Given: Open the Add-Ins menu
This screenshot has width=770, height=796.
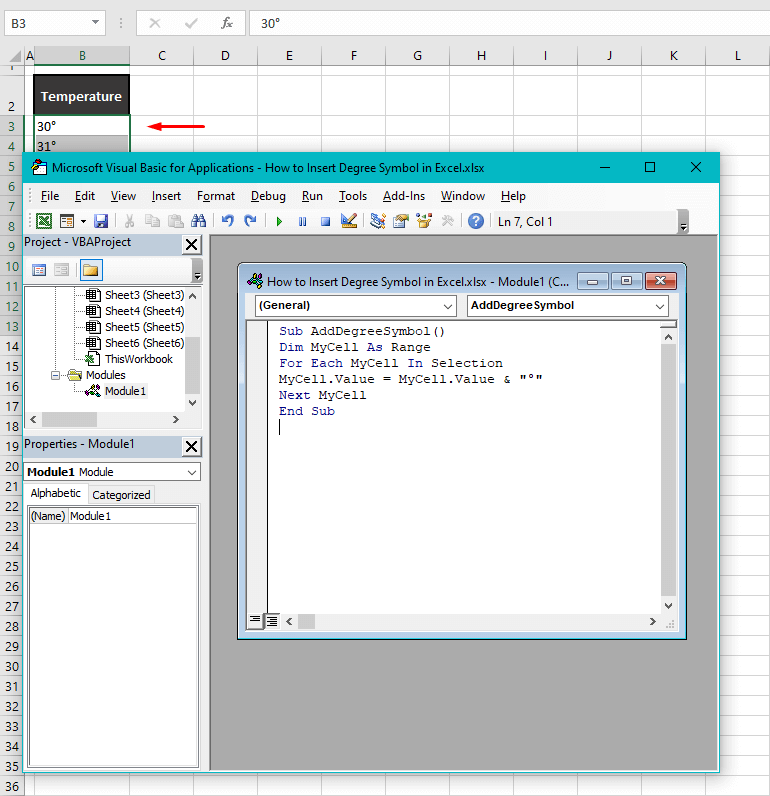Looking at the screenshot, I should pos(404,196).
